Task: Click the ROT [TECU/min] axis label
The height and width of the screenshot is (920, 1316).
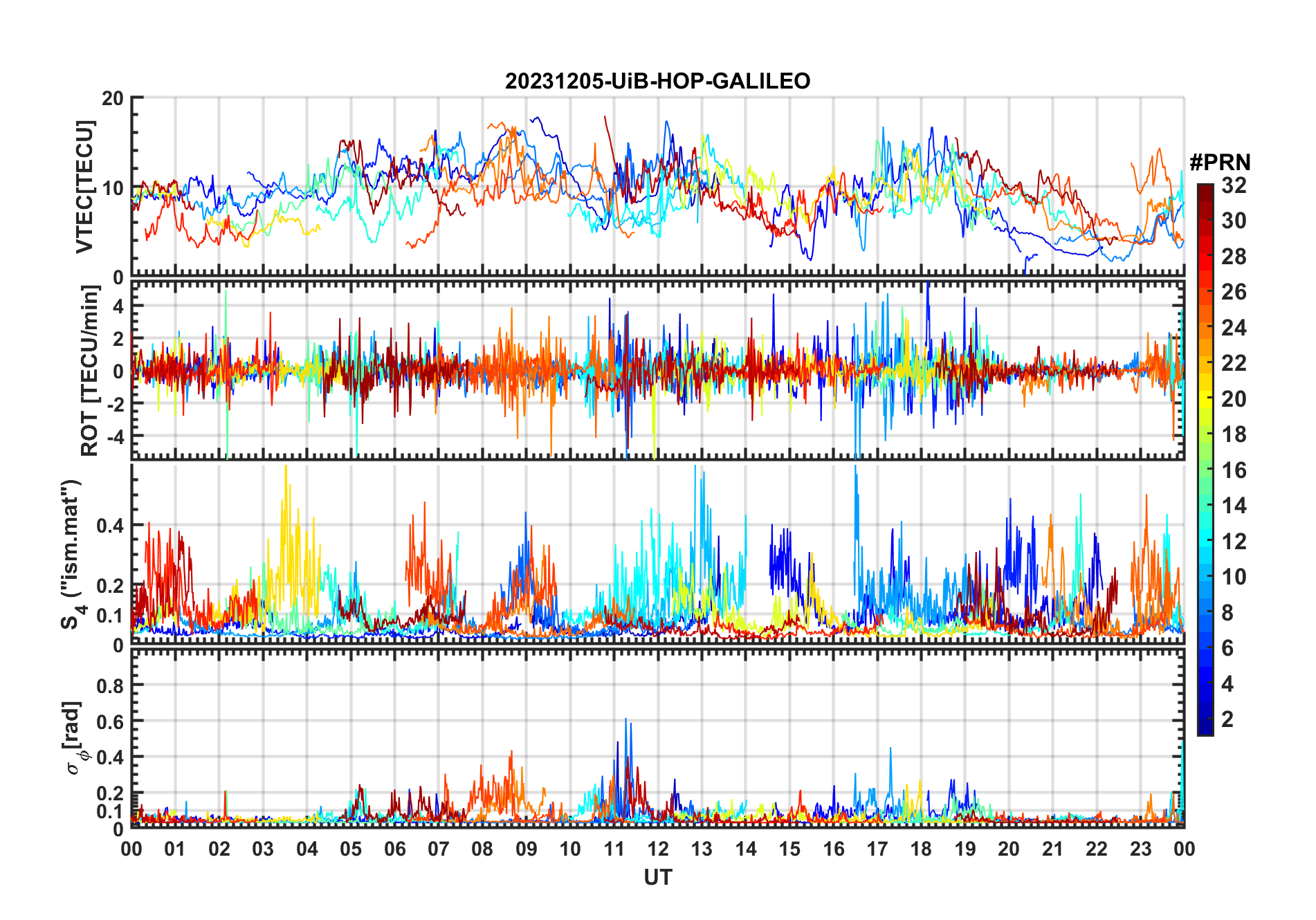Action: [x=89, y=371]
